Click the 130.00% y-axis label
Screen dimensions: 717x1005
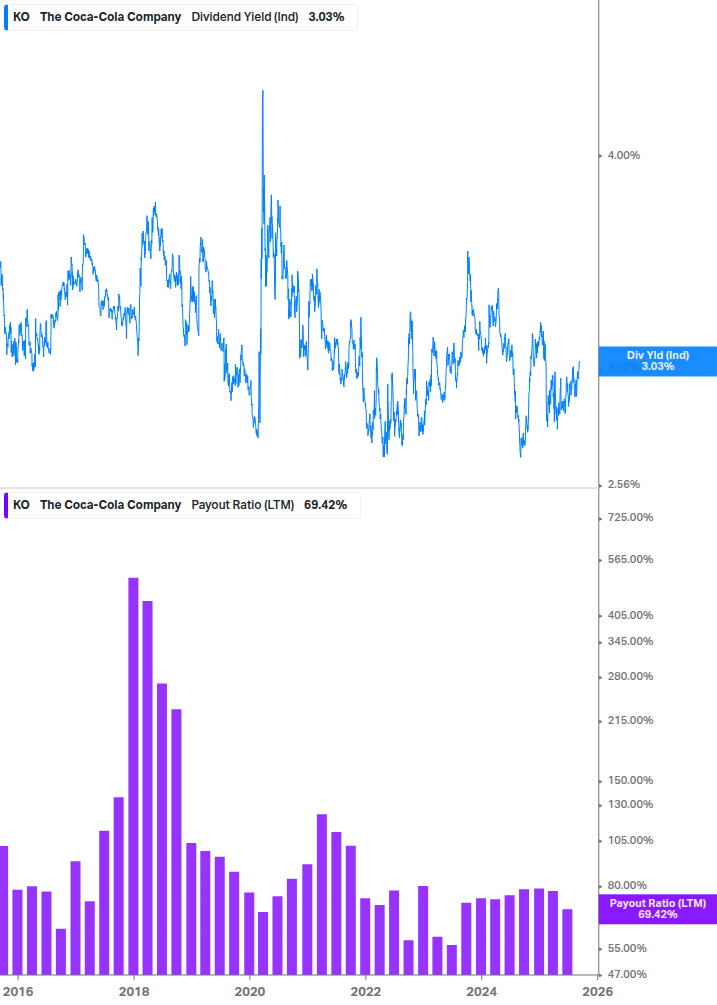(630, 804)
